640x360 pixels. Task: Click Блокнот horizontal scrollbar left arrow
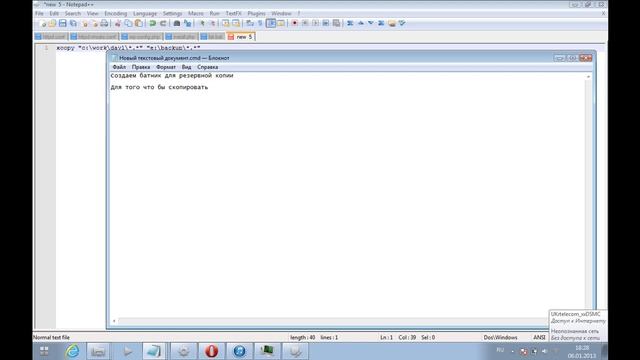click(x=114, y=321)
